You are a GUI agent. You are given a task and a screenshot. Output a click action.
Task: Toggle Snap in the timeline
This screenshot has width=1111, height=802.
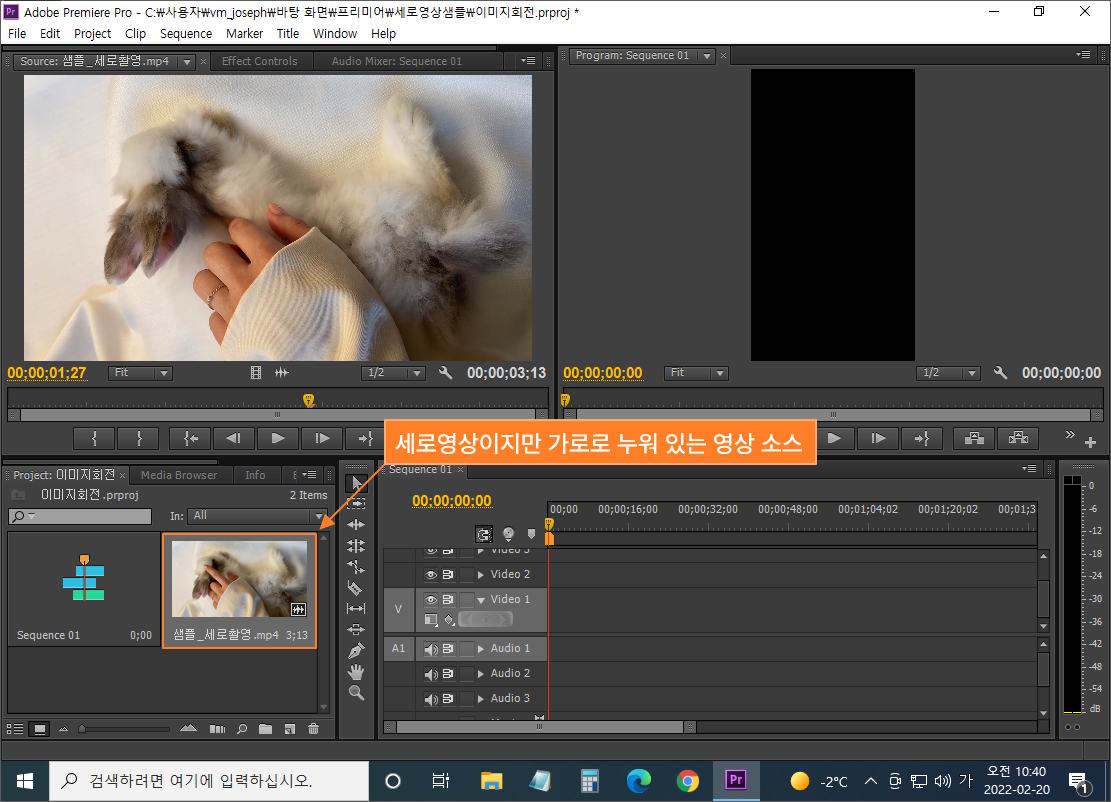pos(484,534)
